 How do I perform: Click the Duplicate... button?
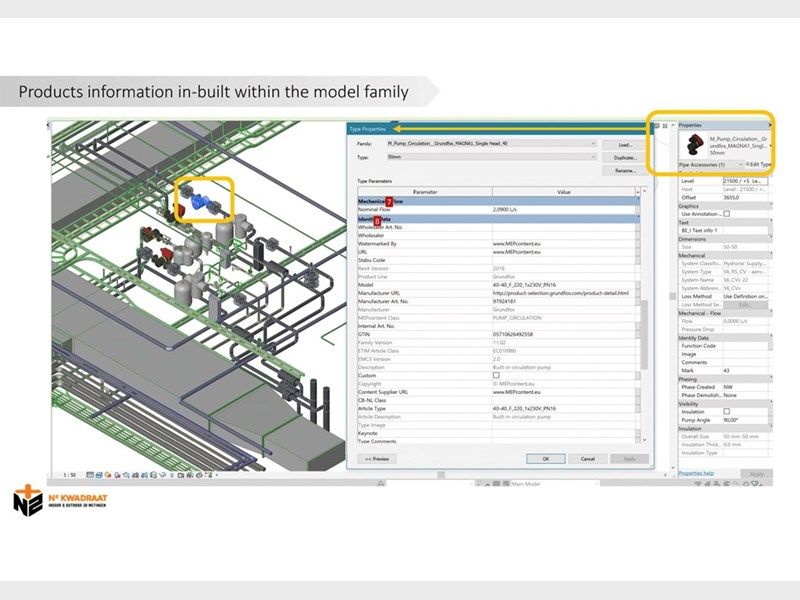(625, 157)
